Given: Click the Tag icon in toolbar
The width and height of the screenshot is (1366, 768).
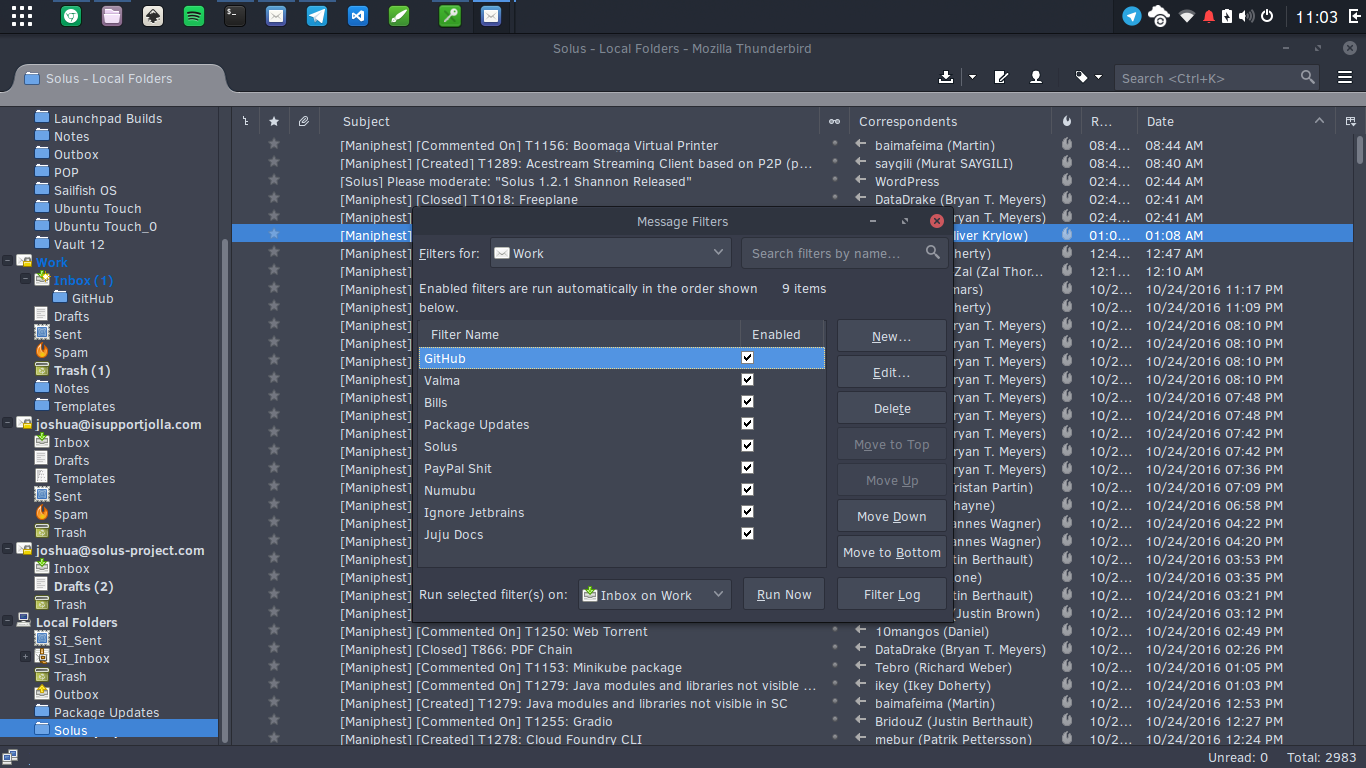Looking at the screenshot, I should (x=1081, y=77).
